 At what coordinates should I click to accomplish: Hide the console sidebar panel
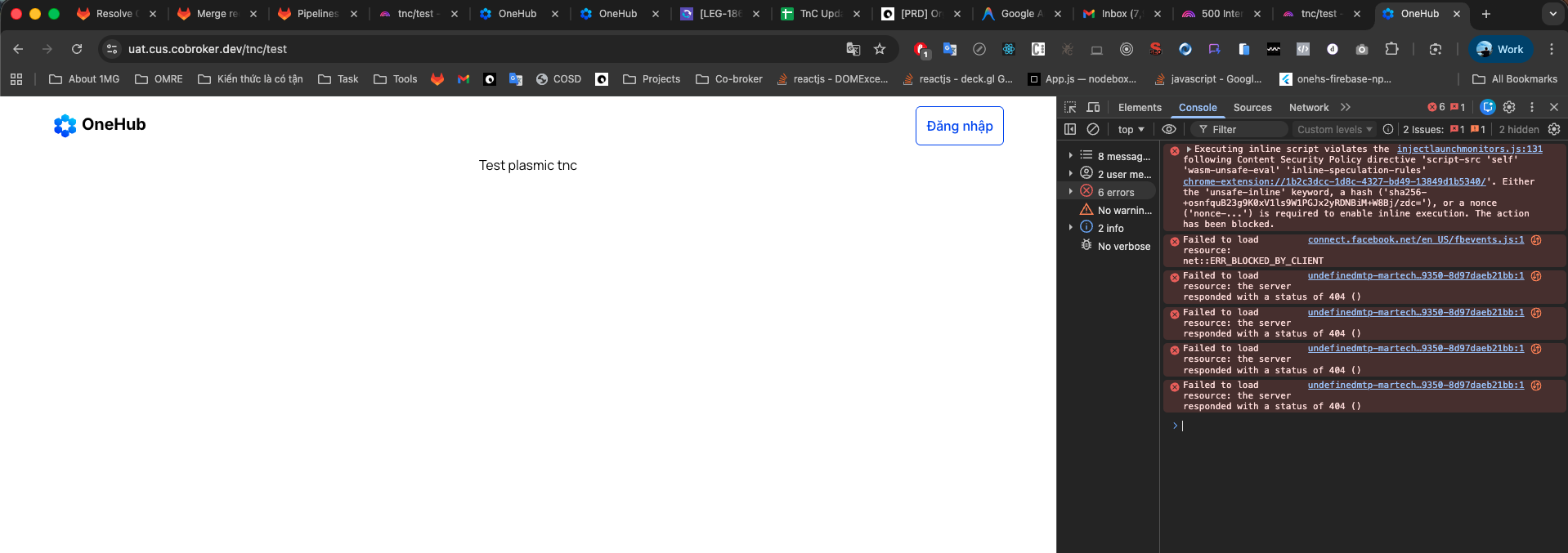(1070, 129)
